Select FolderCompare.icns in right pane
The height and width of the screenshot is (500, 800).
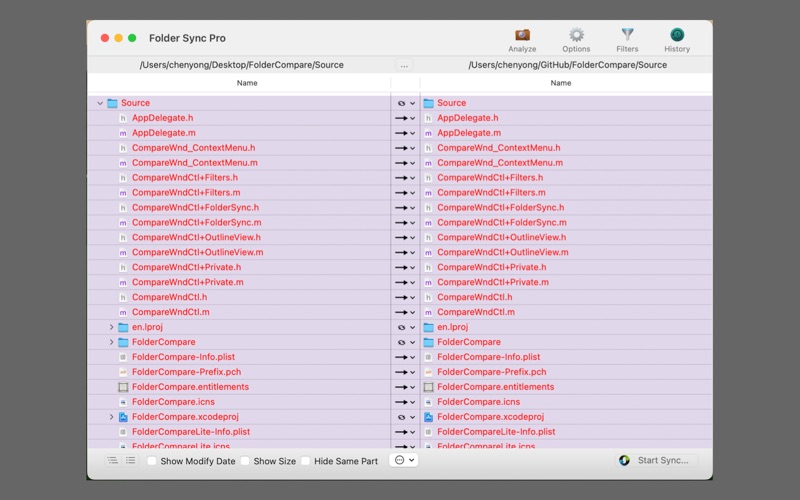click(479, 402)
